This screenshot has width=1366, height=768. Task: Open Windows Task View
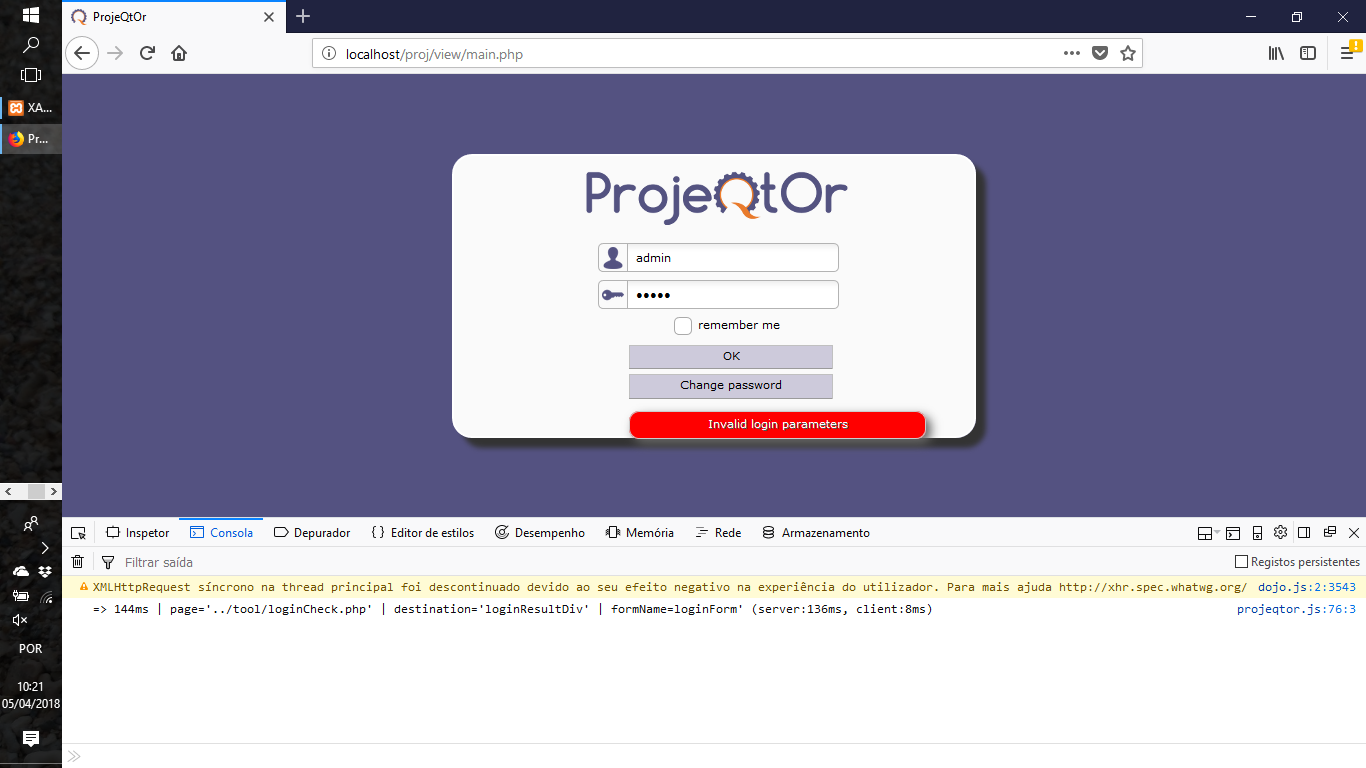click(31, 75)
